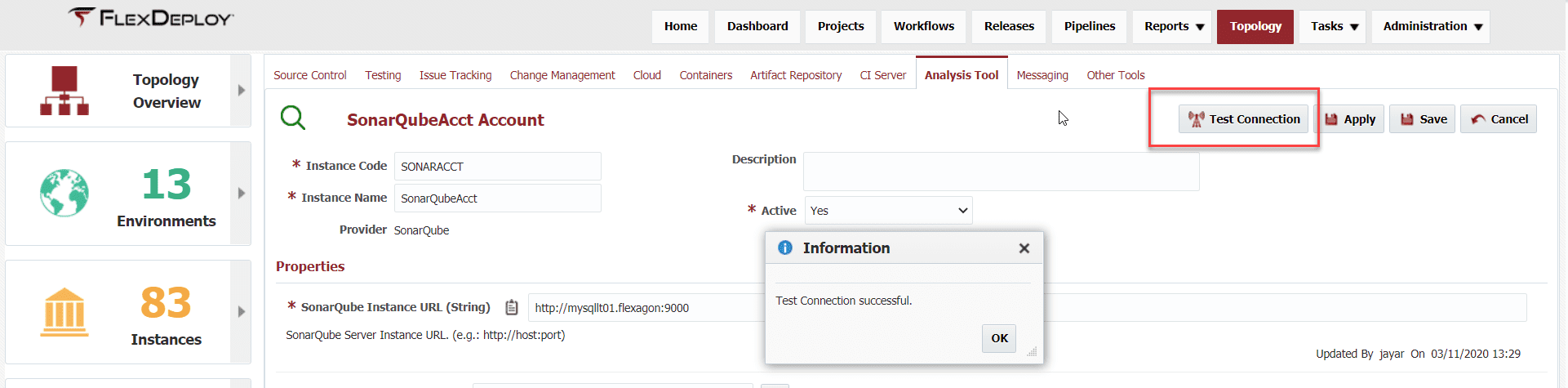Click the Instance Name input field

click(498, 198)
